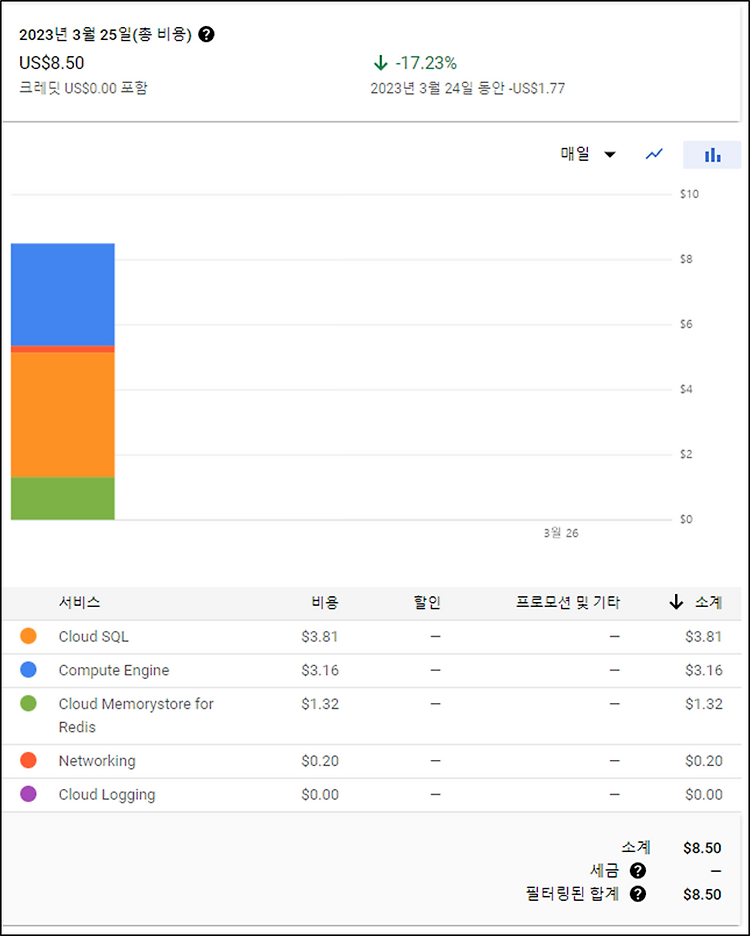Click the 프로모션 및 기타 column header

568,602
